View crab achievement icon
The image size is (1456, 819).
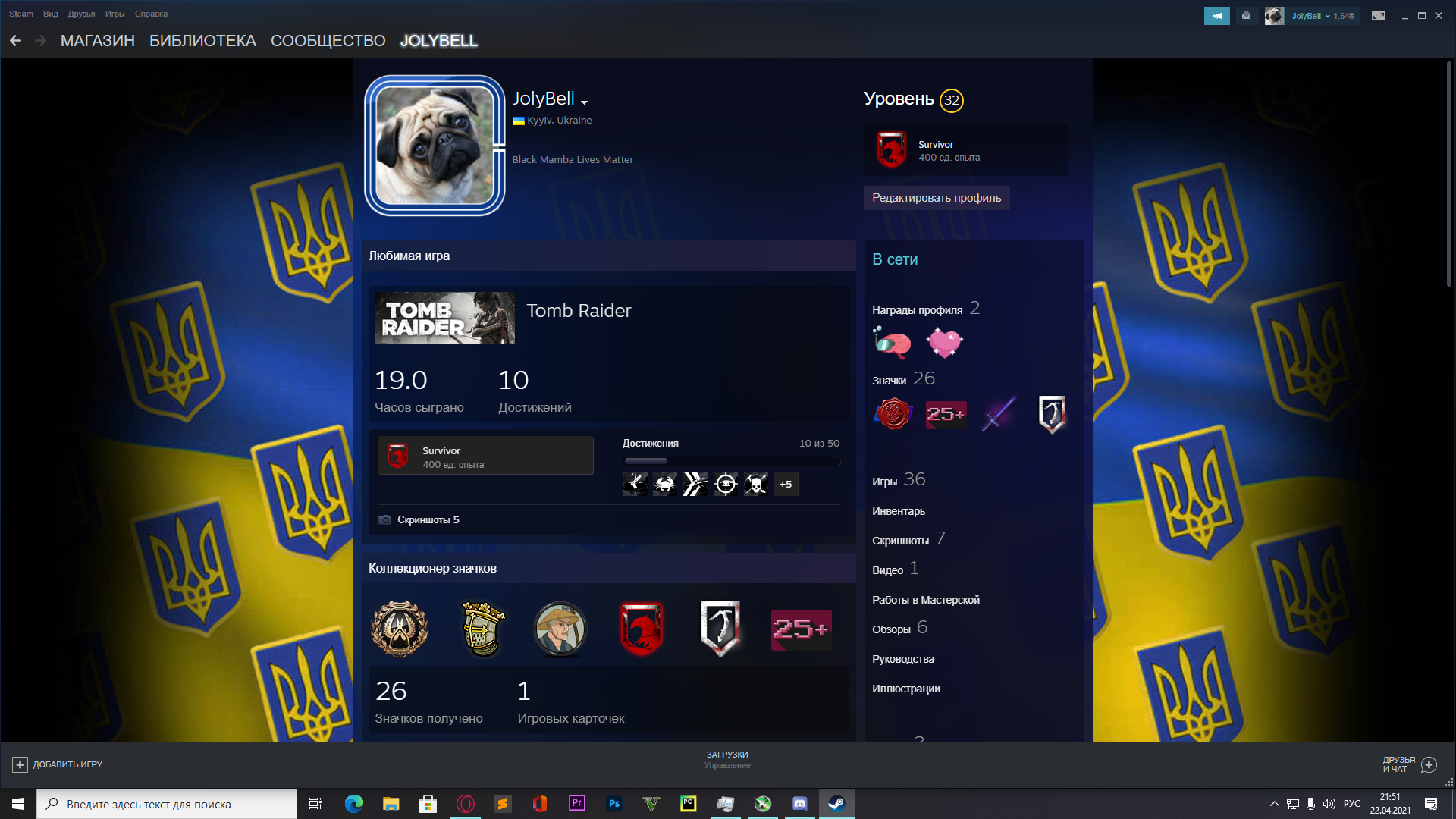pos(665,484)
